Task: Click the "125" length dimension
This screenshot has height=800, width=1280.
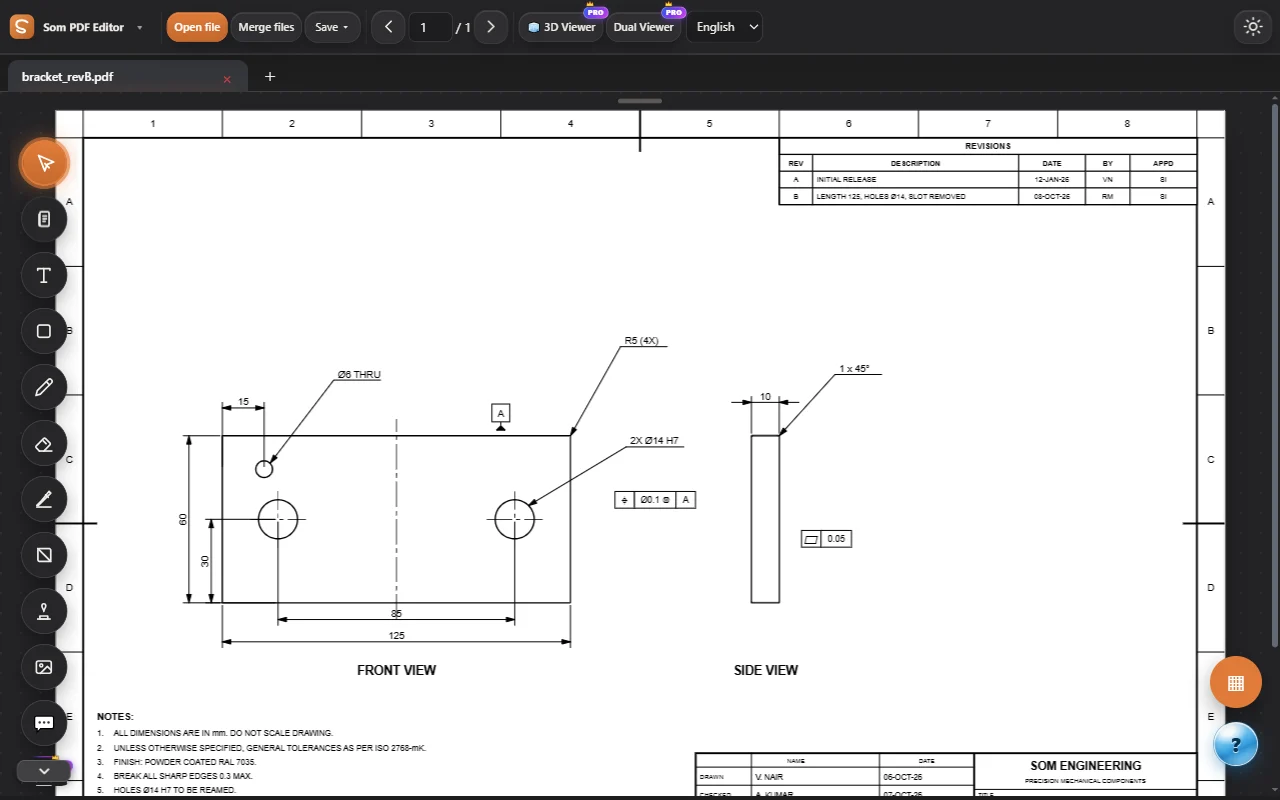Action: pyautogui.click(x=397, y=636)
